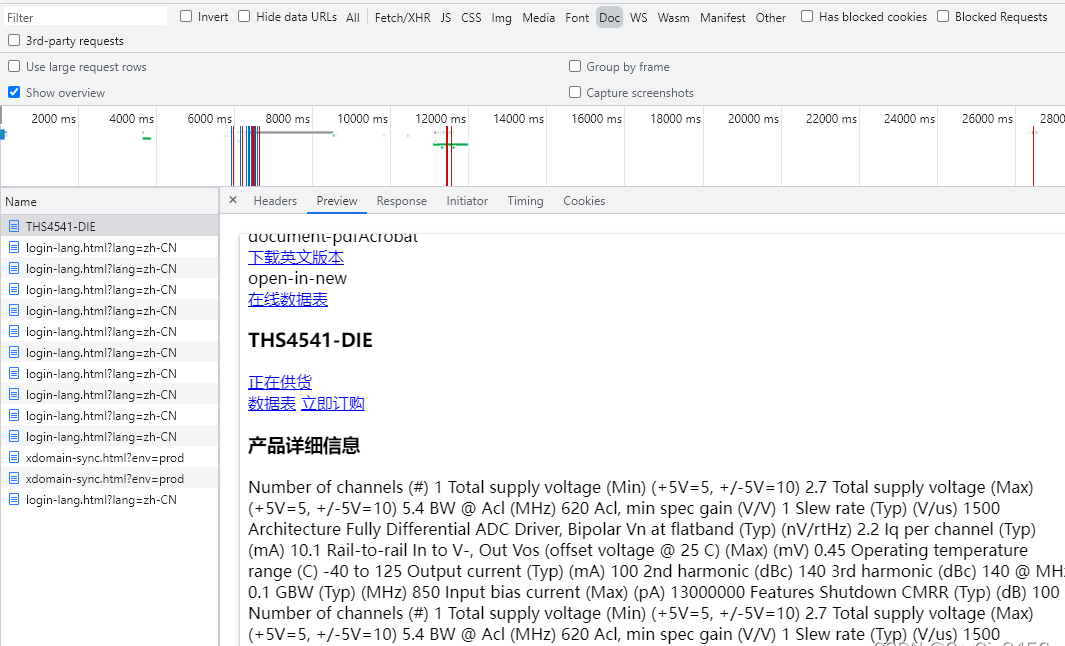1065x646 pixels.
Task: Select first xdomain-sync.html?env=prod request
Action: [109, 458]
